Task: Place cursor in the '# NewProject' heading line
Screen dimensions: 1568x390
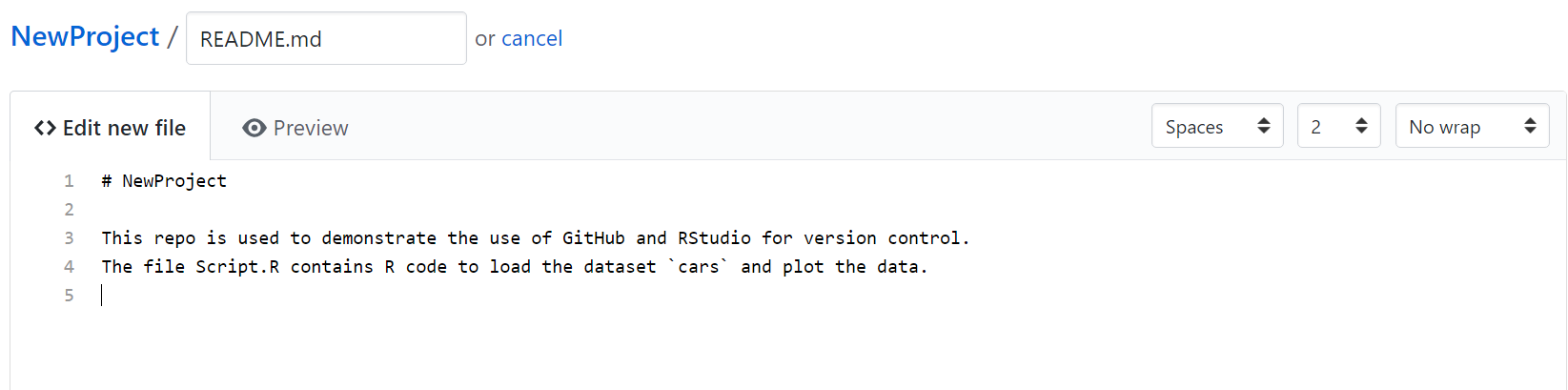Action: (164, 181)
